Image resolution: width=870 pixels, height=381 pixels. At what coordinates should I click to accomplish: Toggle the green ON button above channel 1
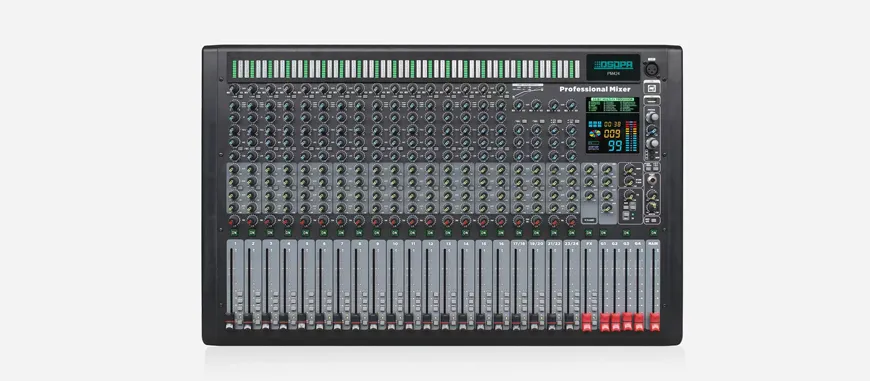tap(235, 233)
